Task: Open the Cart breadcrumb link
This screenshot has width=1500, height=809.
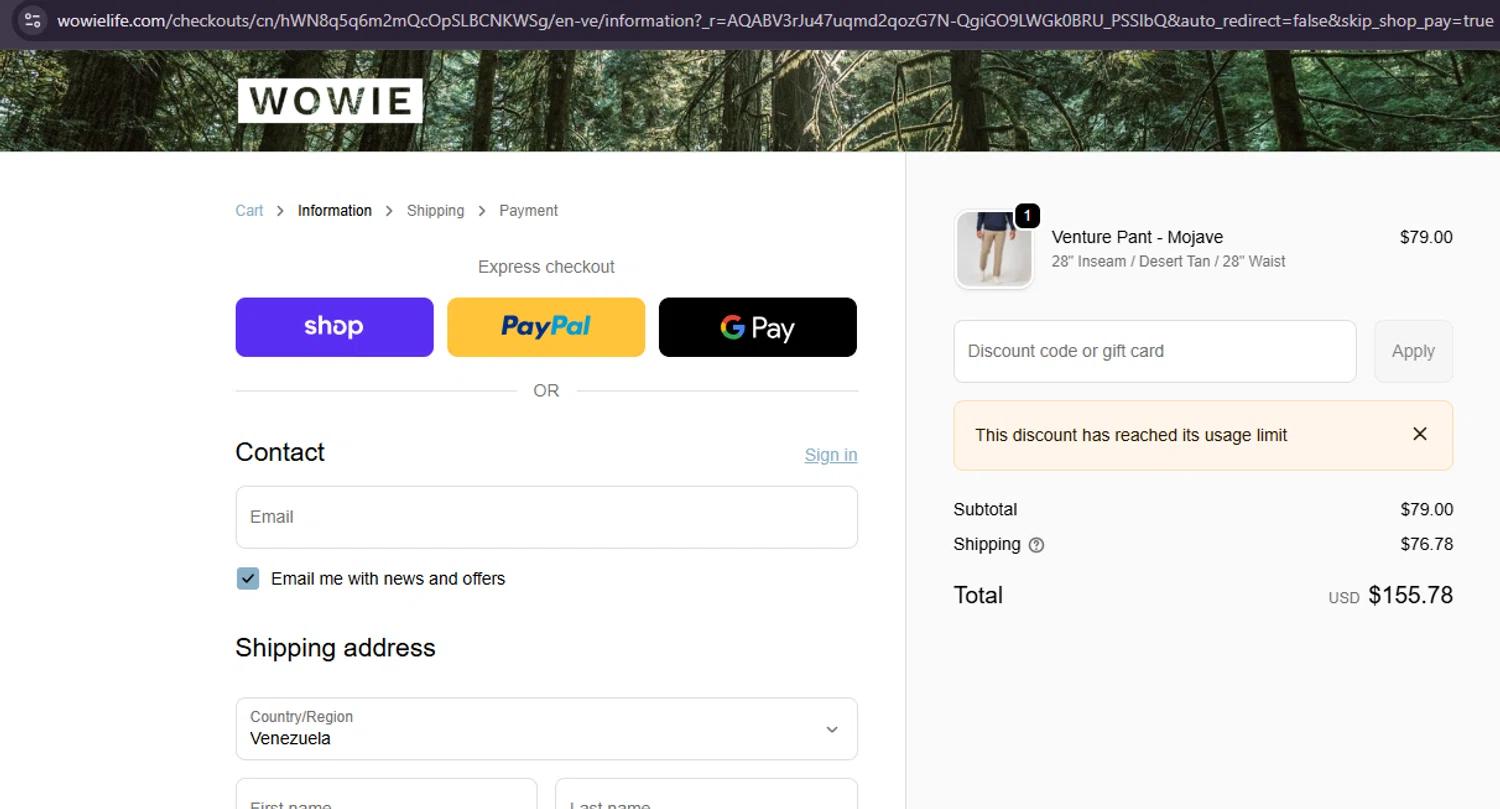Action: coord(249,211)
